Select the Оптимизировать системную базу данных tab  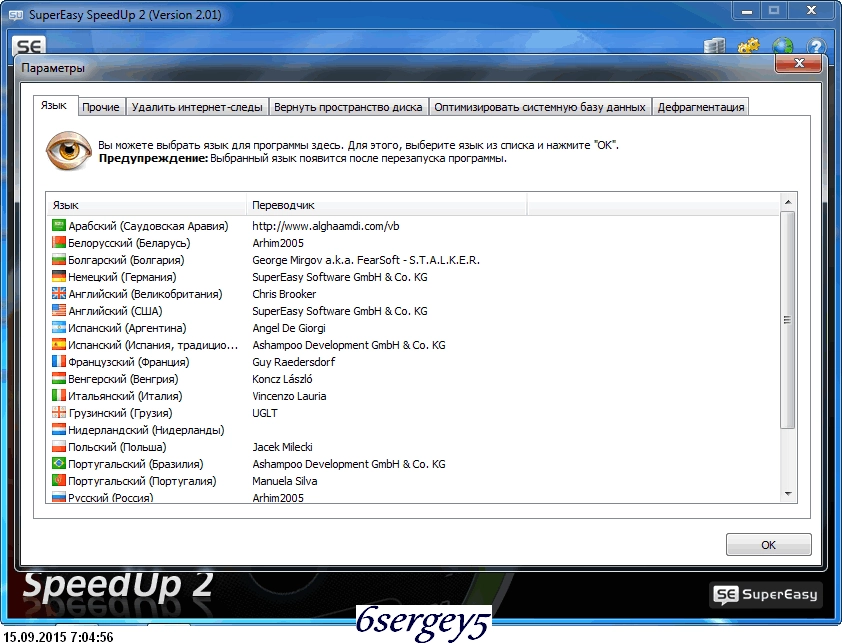click(x=540, y=107)
